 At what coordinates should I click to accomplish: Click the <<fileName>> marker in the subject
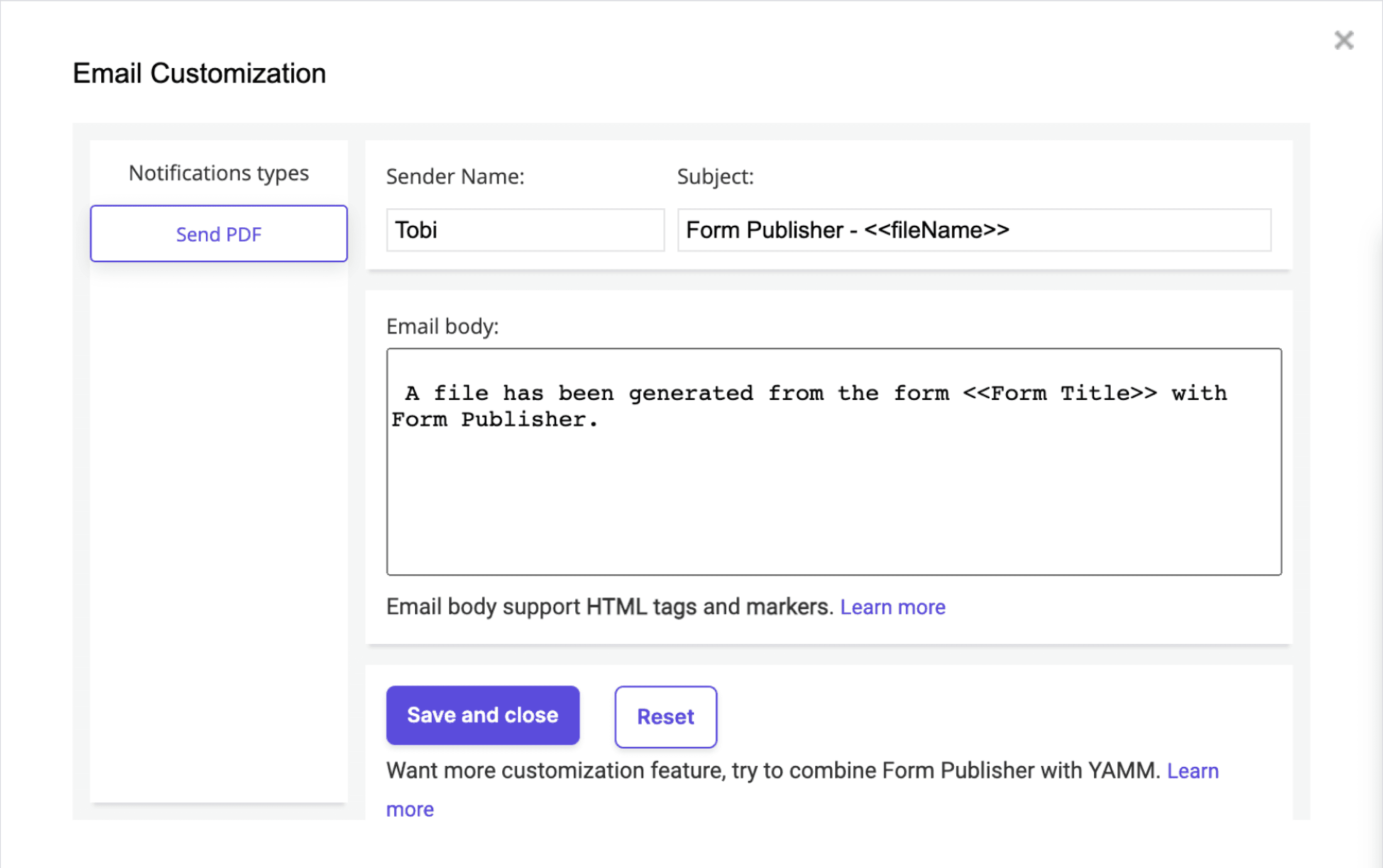coord(936,230)
